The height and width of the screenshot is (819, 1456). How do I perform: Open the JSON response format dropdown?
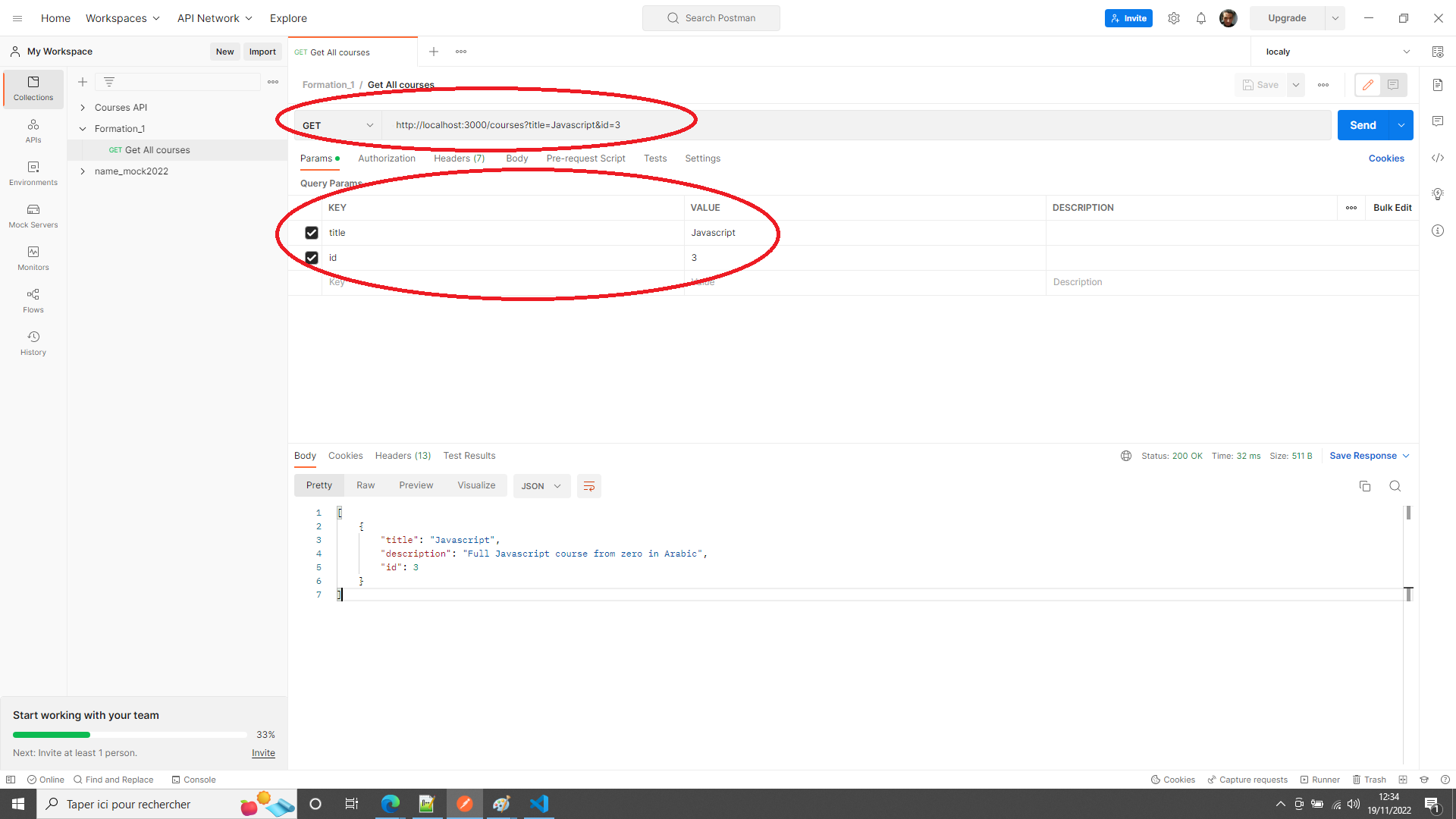541,486
